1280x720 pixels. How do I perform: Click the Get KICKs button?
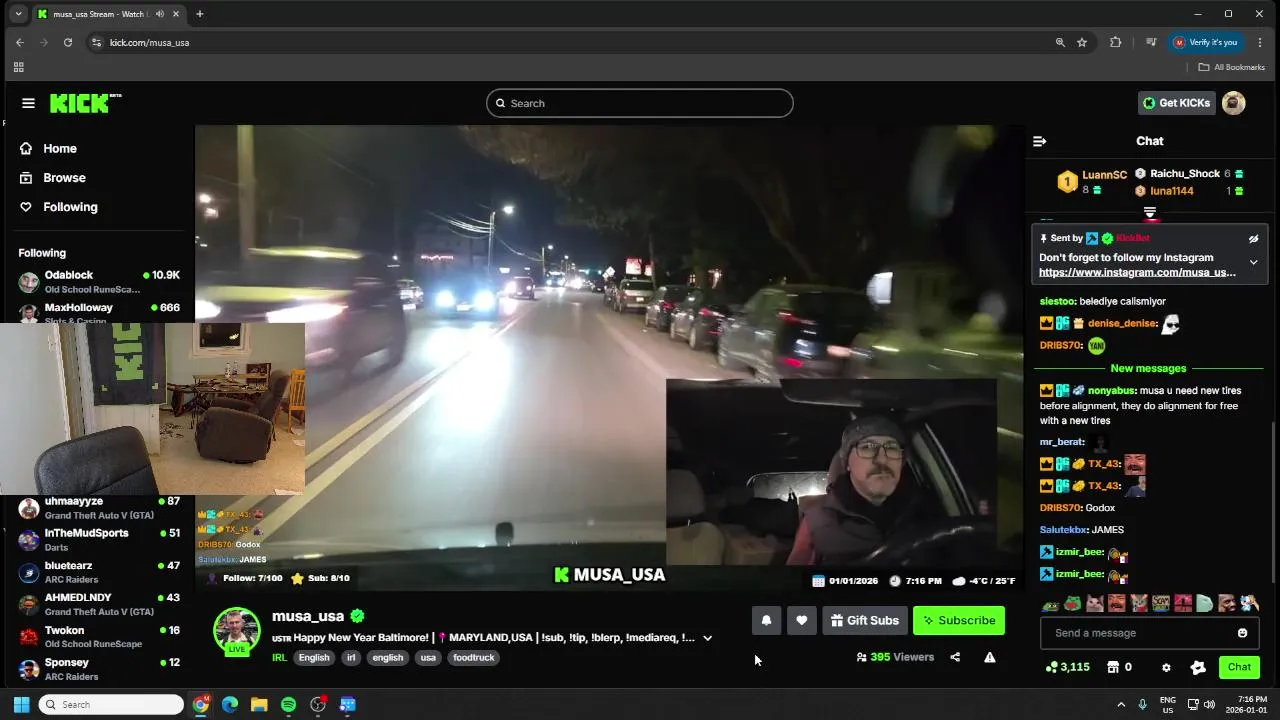(1176, 103)
